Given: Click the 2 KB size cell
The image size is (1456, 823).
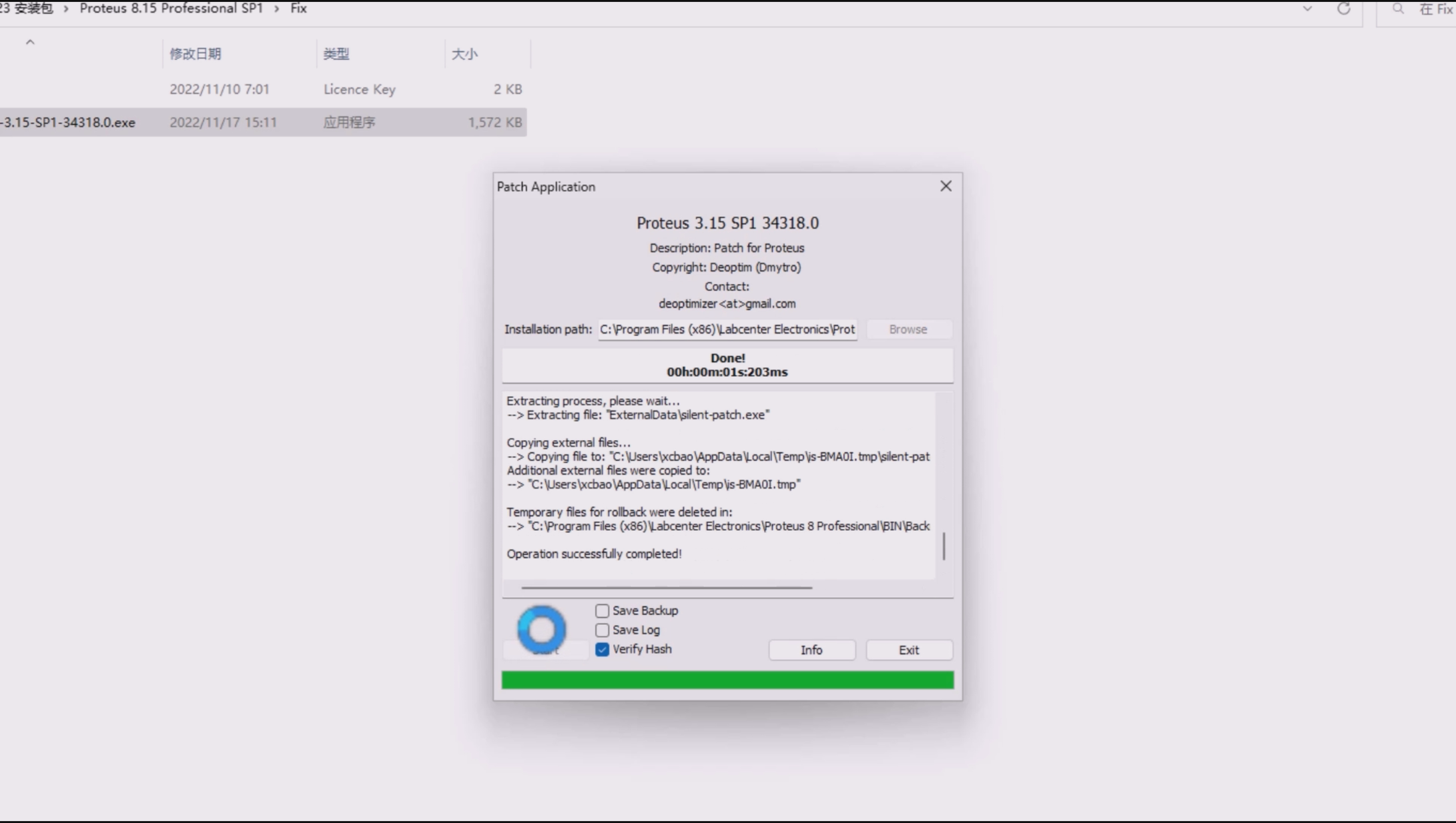Looking at the screenshot, I should coord(508,89).
